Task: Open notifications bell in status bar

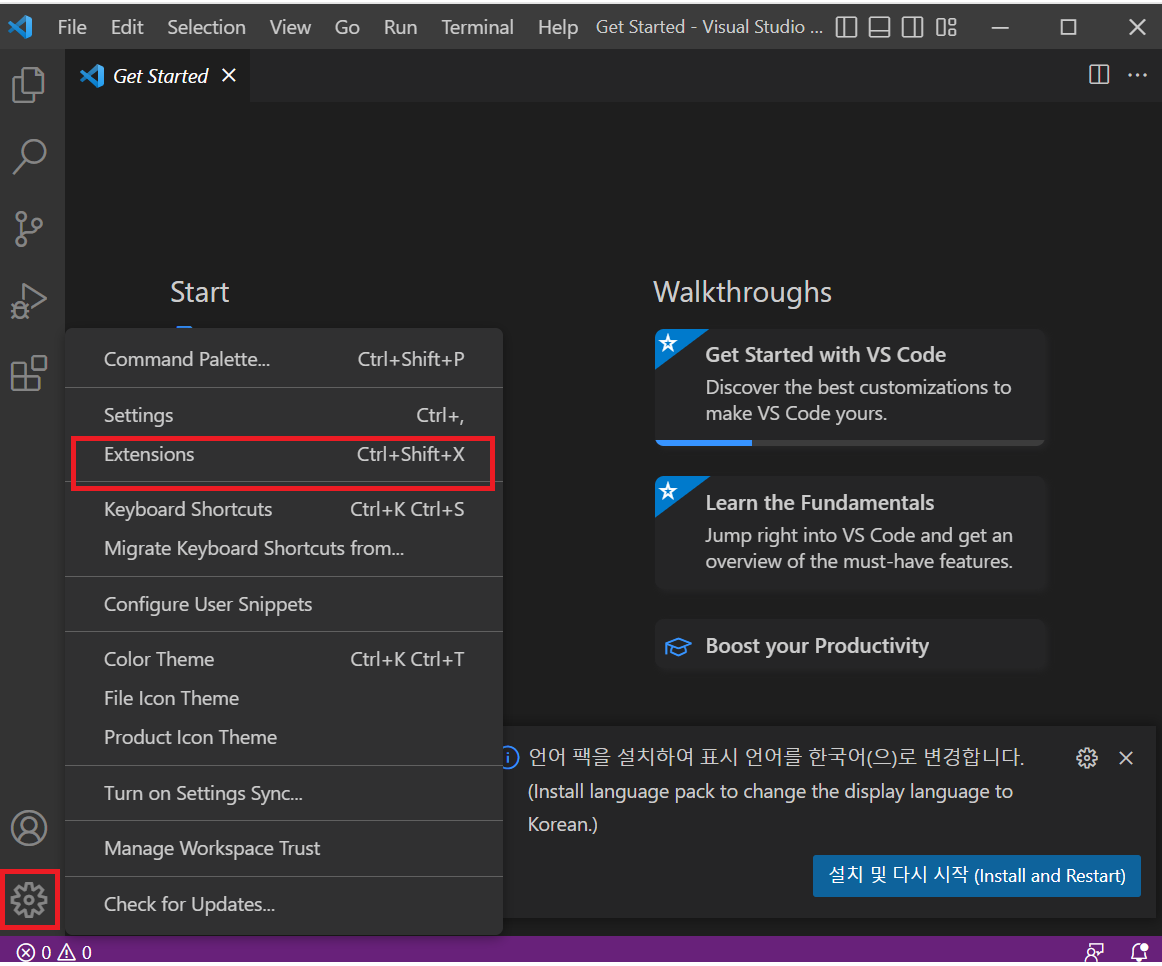Action: point(1139,952)
